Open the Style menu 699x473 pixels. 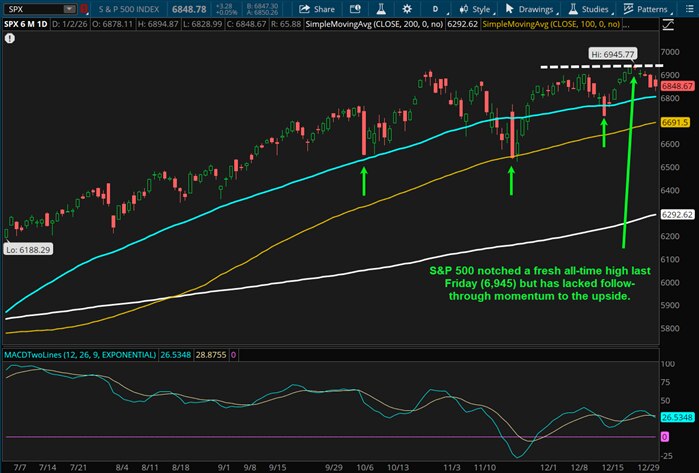point(476,9)
